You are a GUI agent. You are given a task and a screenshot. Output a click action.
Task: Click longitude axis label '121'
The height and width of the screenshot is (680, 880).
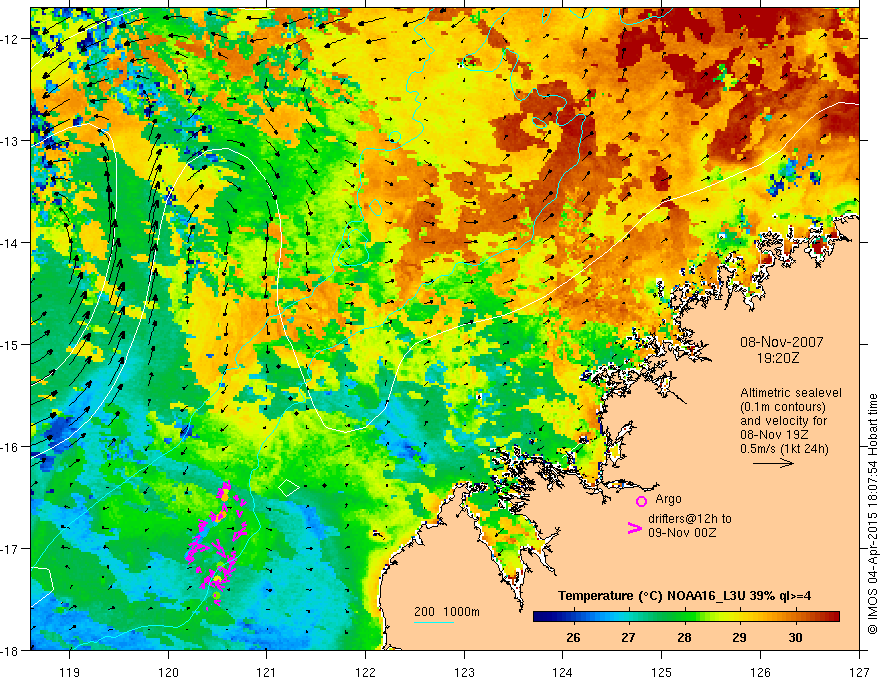pyautogui.click(x=267, y=672)
